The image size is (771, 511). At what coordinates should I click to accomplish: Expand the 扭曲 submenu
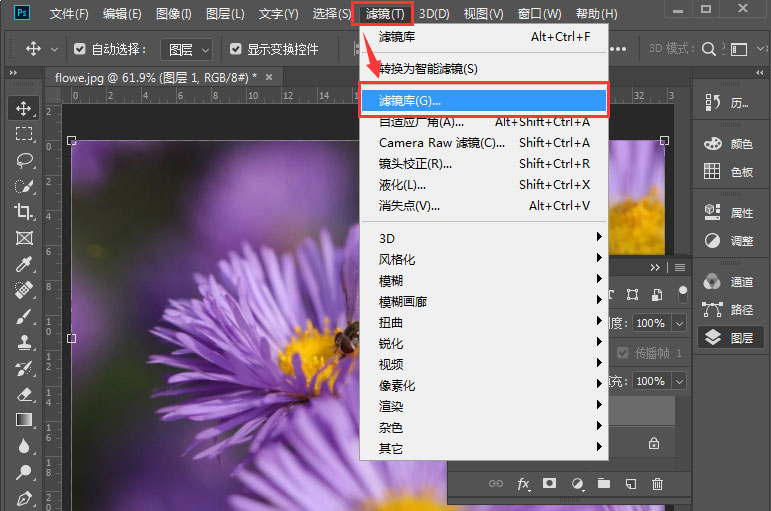(484, 322)
